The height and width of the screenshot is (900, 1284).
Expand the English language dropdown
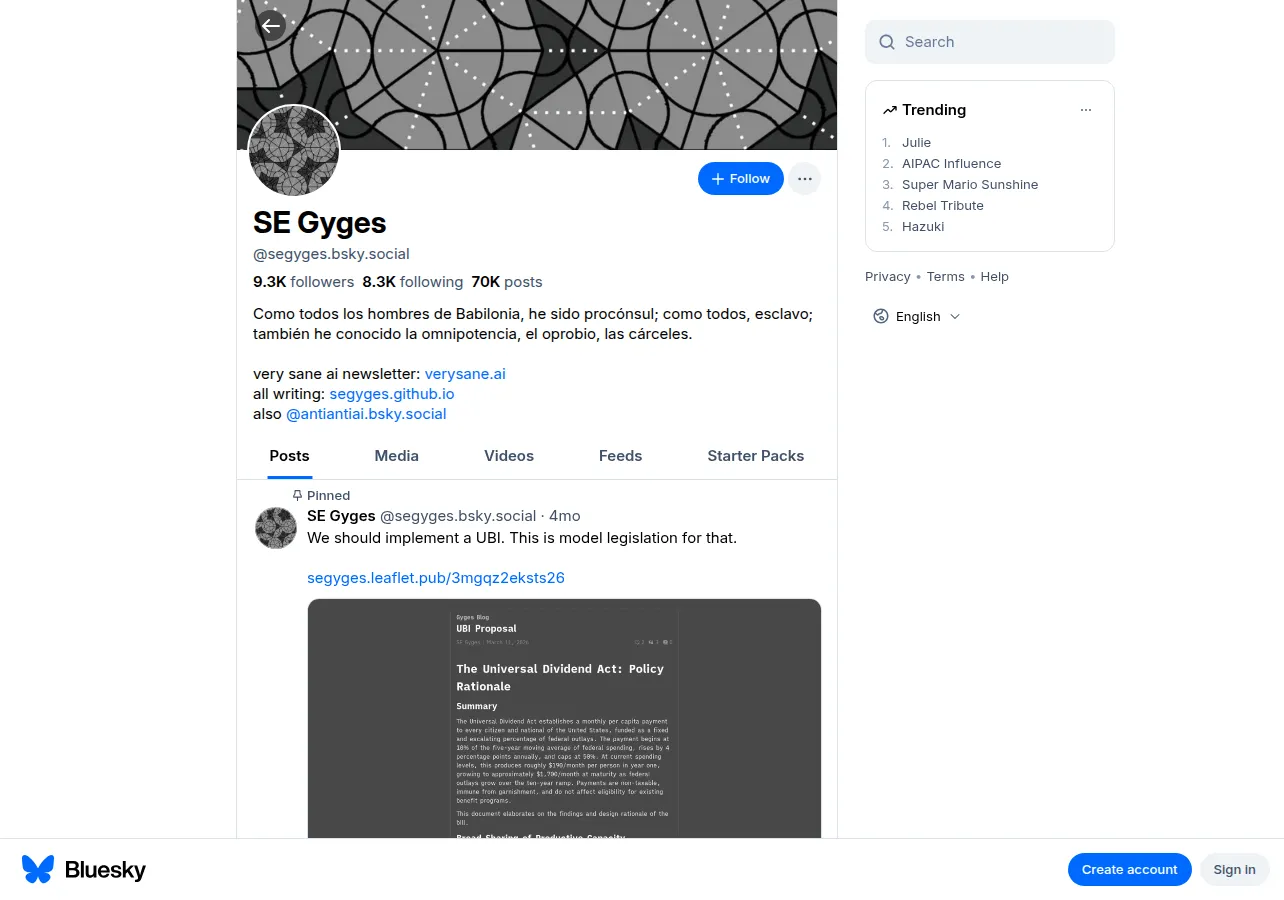coord(917,316)
